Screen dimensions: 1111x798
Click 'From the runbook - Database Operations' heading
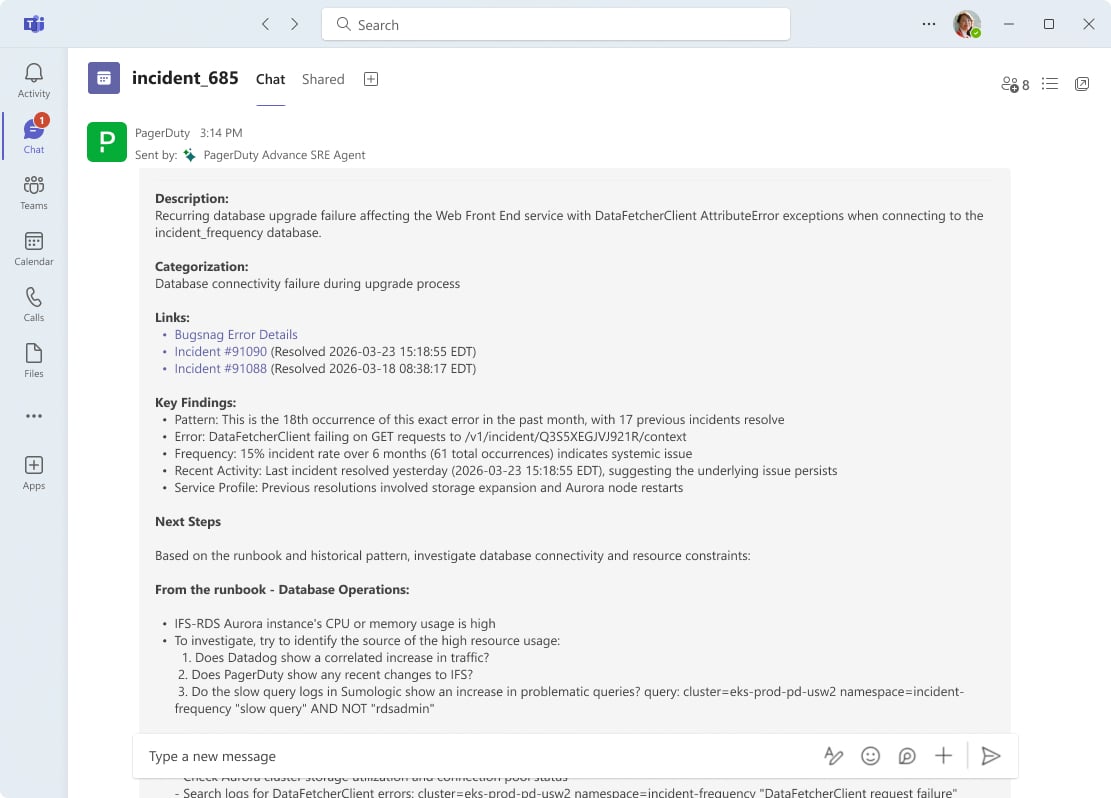282,590
